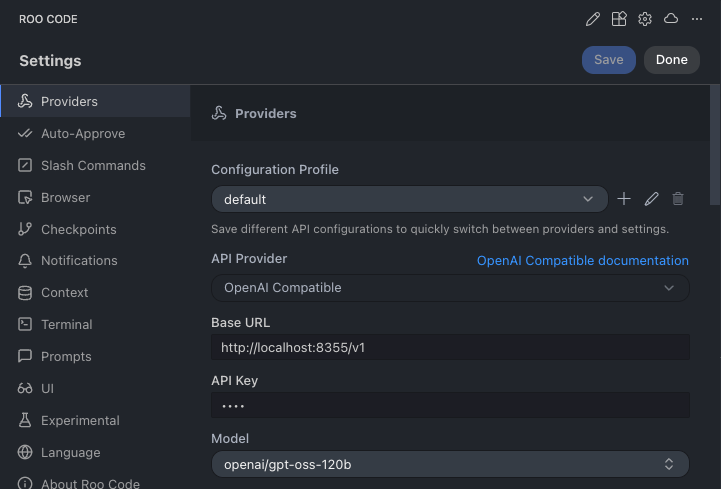Click the Save button
Viewport: 721px width, 489px height.
(x=608, y=60)
